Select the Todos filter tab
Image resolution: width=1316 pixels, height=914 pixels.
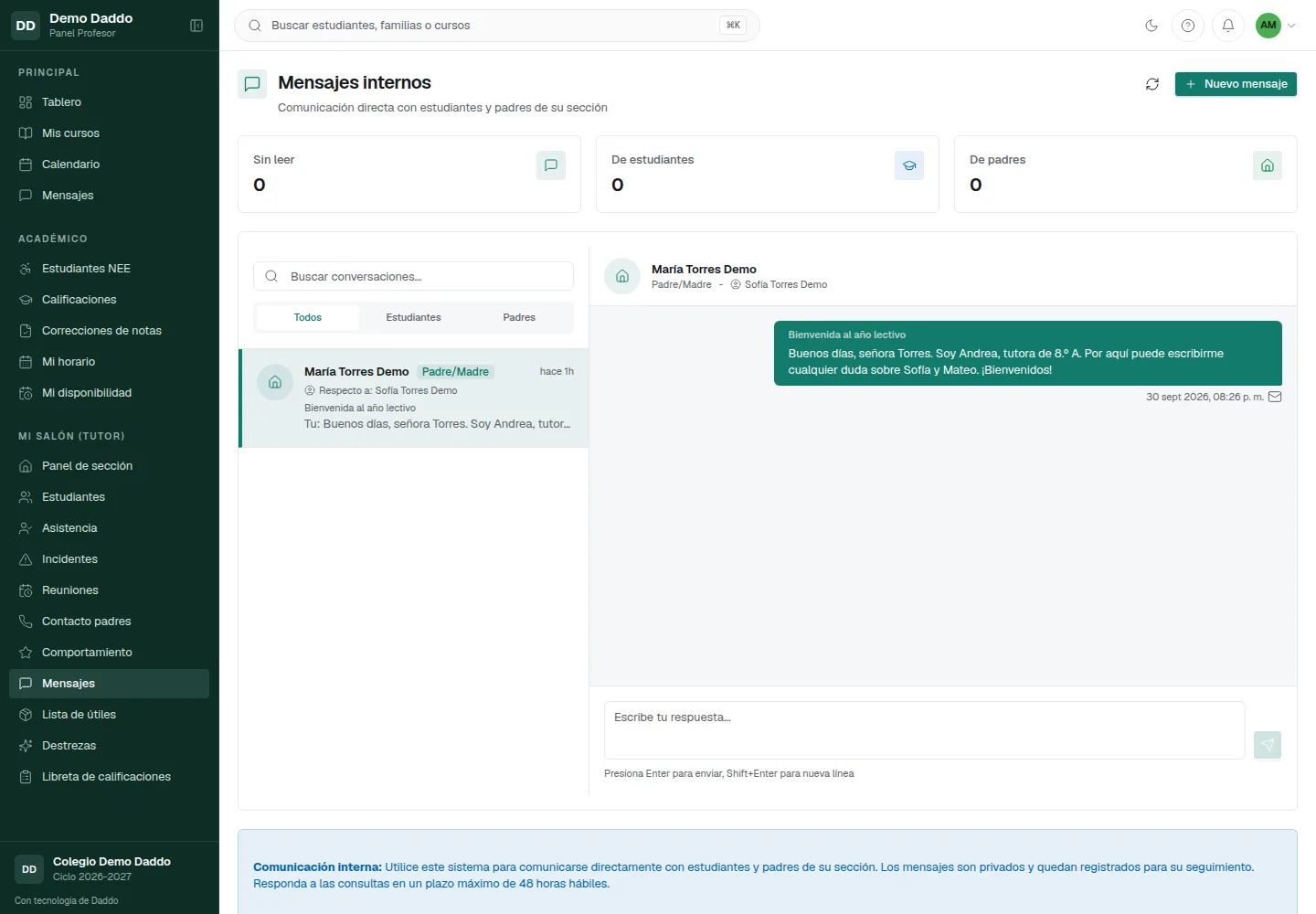pos(308,317)
